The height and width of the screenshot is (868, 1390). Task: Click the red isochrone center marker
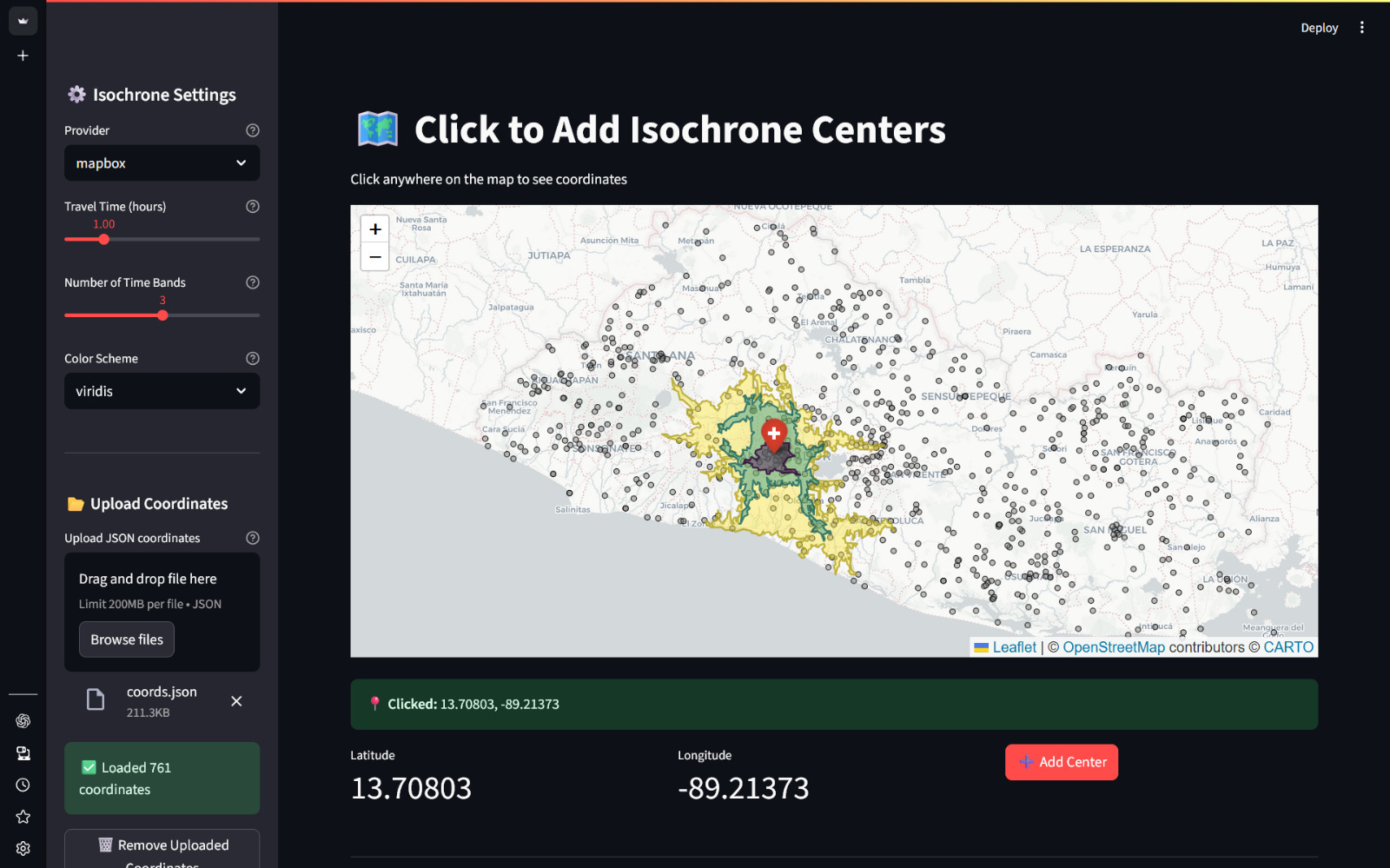[x=773, y=433]
